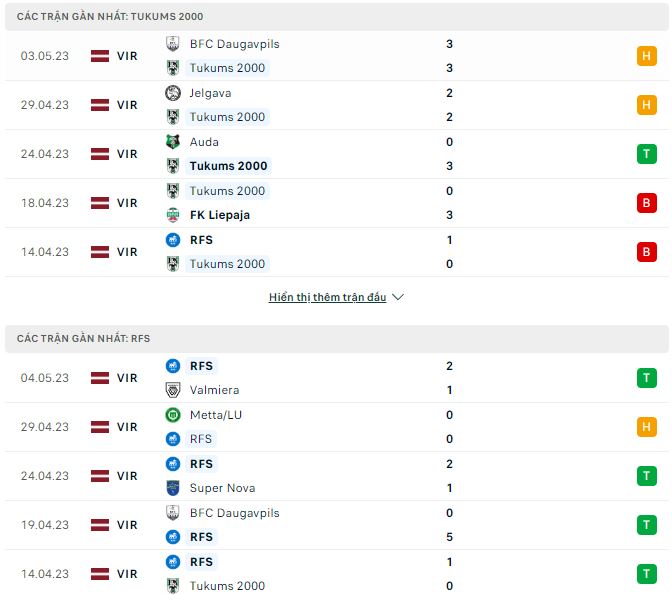The width and height of the screenshot is (672, 595).
Task: Open the FK Liepaja team name link
Action: pyautogui.click(x=219, y=215)
